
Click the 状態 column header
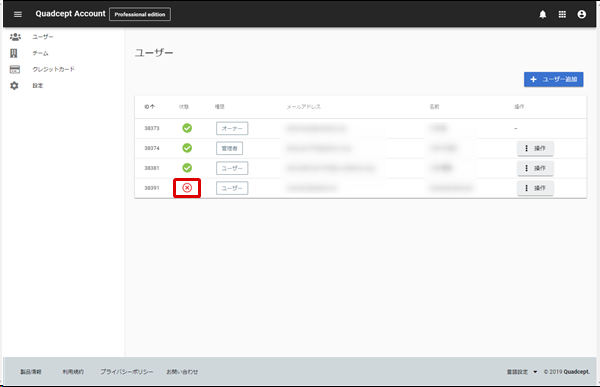point(184,107)
